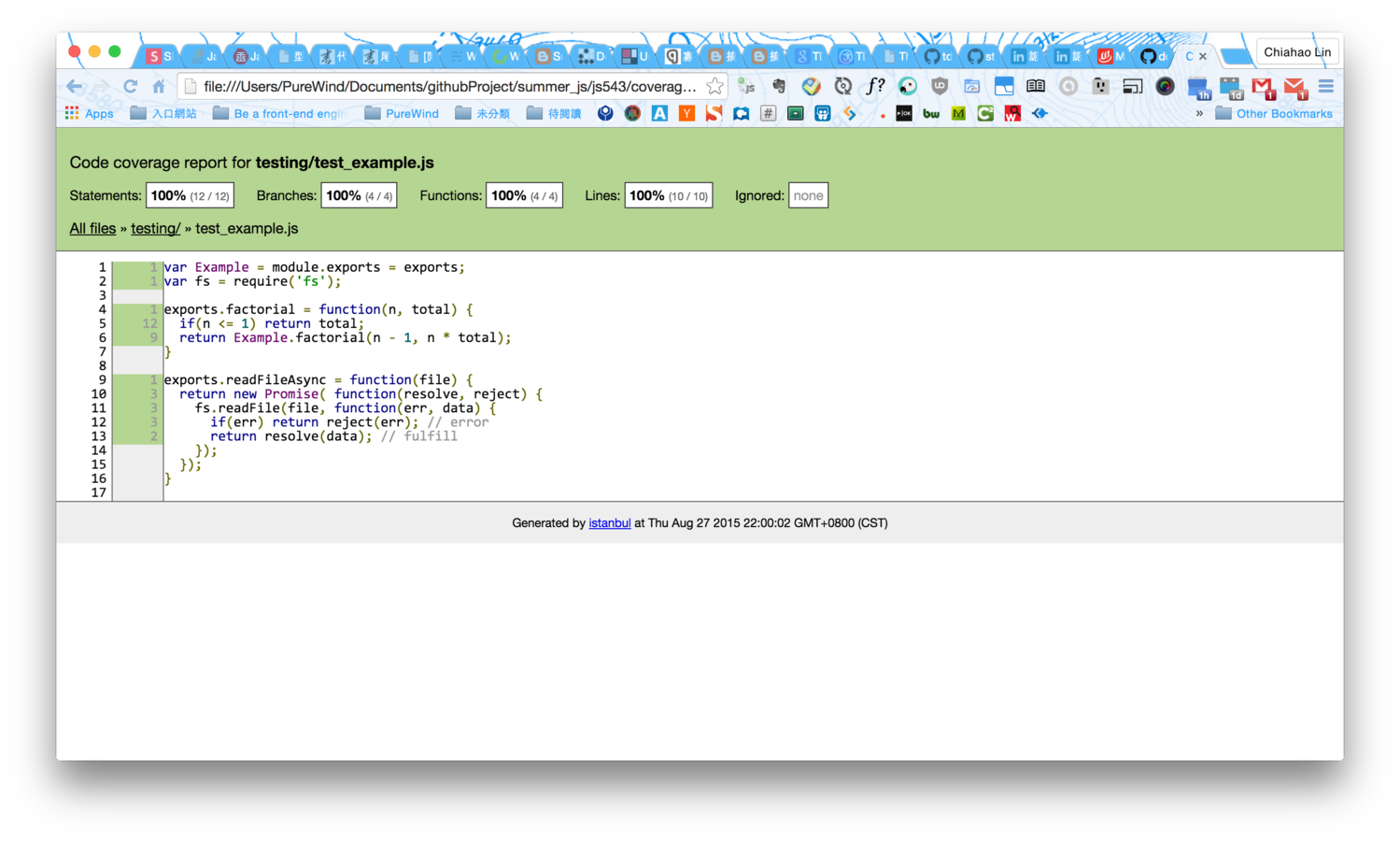Open the PureWind bookmark folder
1400x841 pixels.
pyautogui.click(x=402, y=114)
